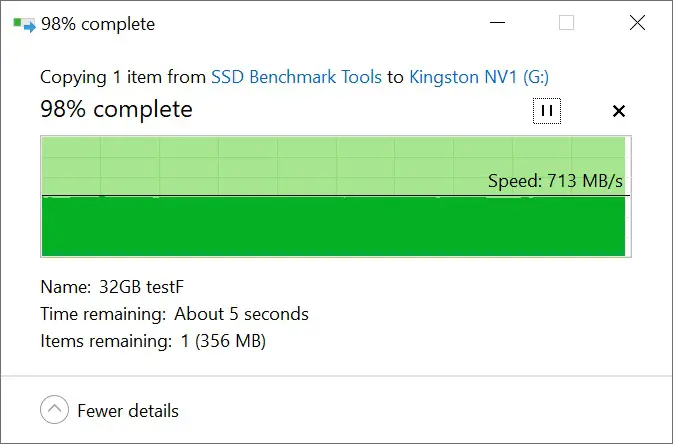Click the "Copying 1 item from" text
Image resolution: width=673 pixels, height=444 pixels.
tap(123, 77)
